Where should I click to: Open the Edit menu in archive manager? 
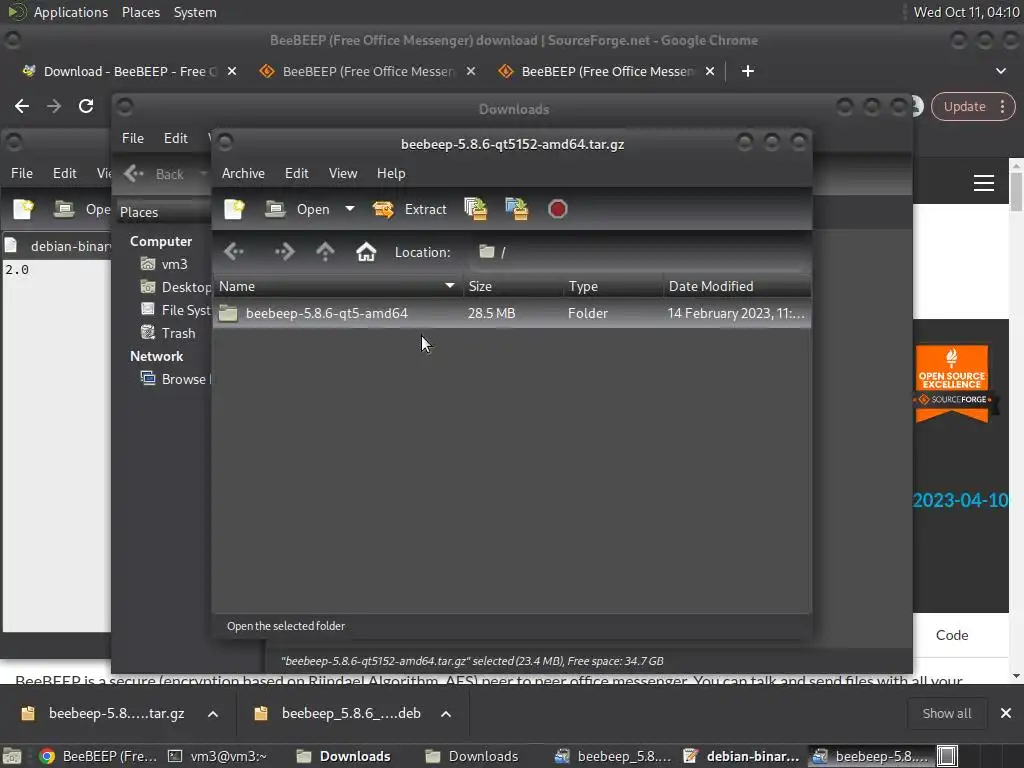point(296,173)
